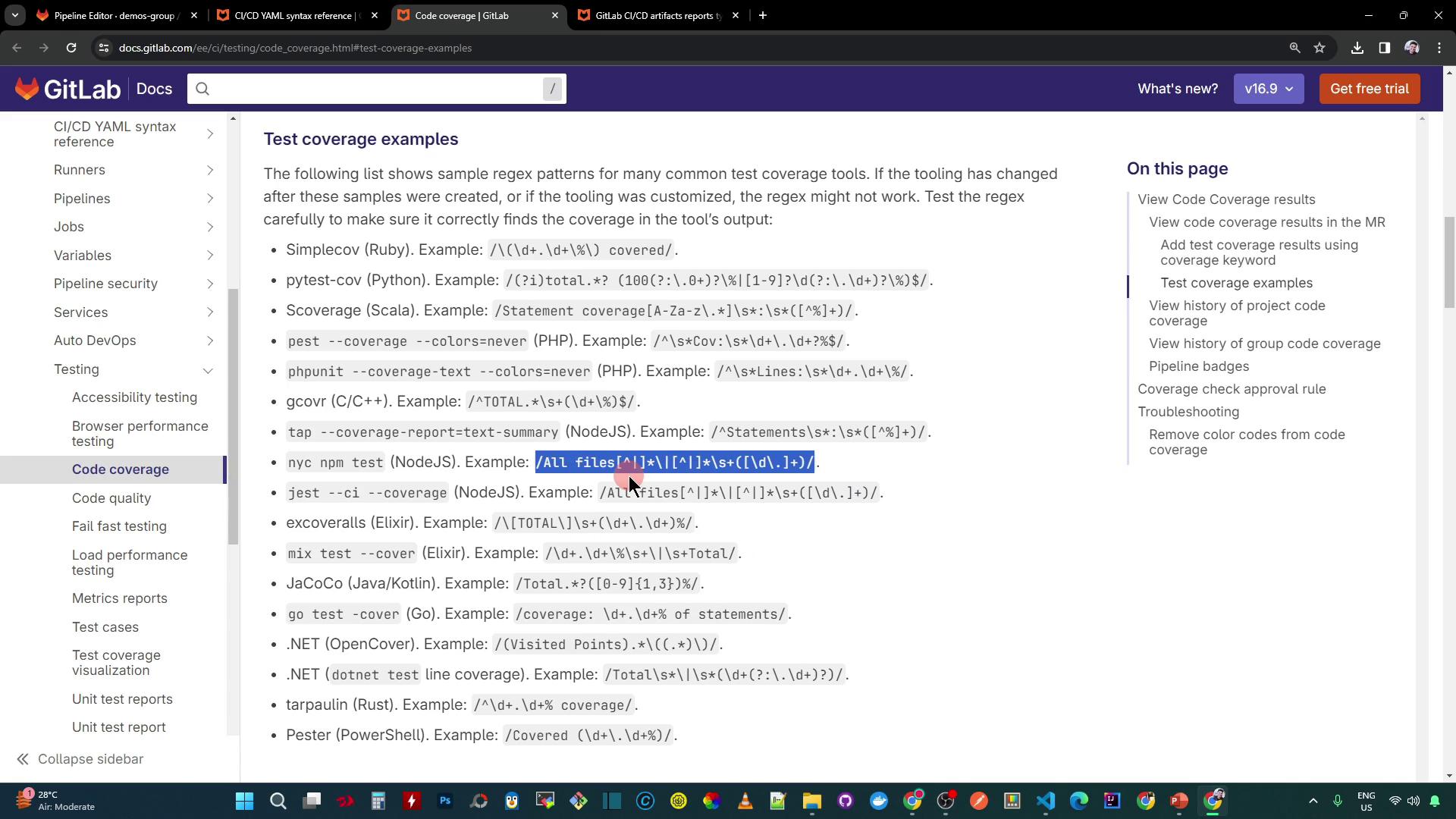Click the zoom magnifier icon in address bar
1456x819 pixels.
tap(1294, 48)
